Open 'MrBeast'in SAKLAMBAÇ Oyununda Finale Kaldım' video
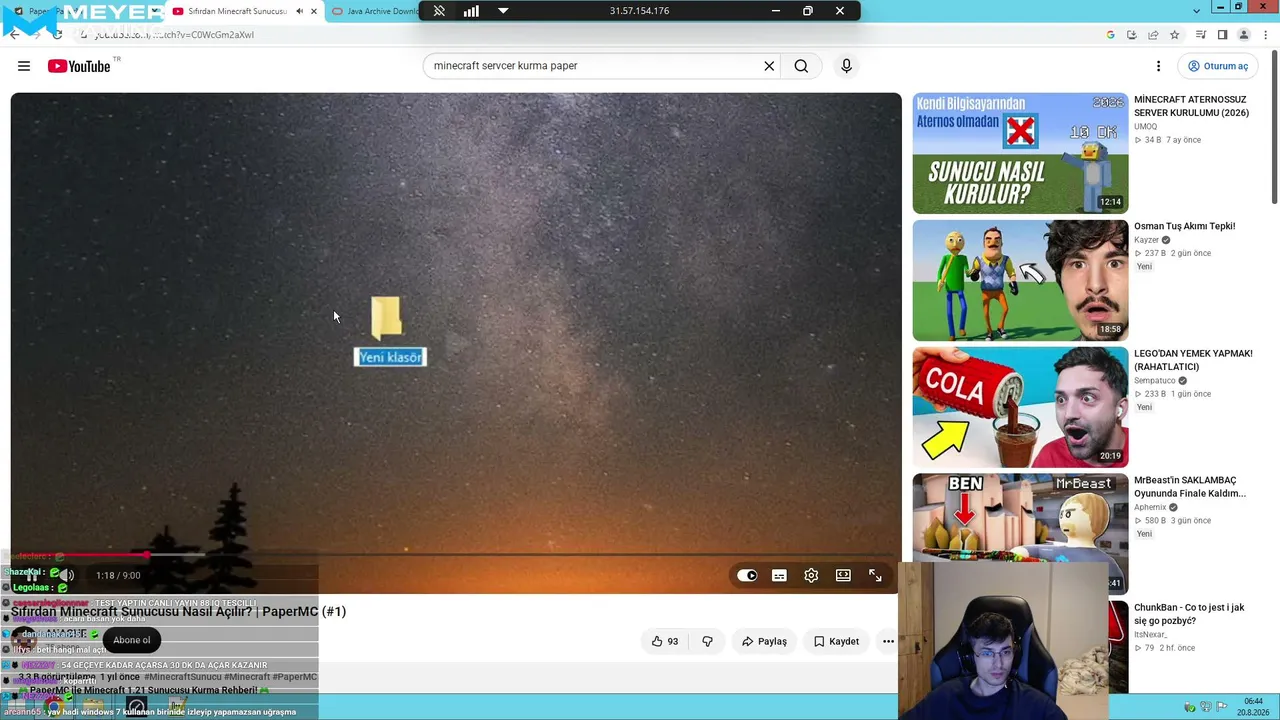Viewport: 1280px width, 720px height. [1189, 487]
